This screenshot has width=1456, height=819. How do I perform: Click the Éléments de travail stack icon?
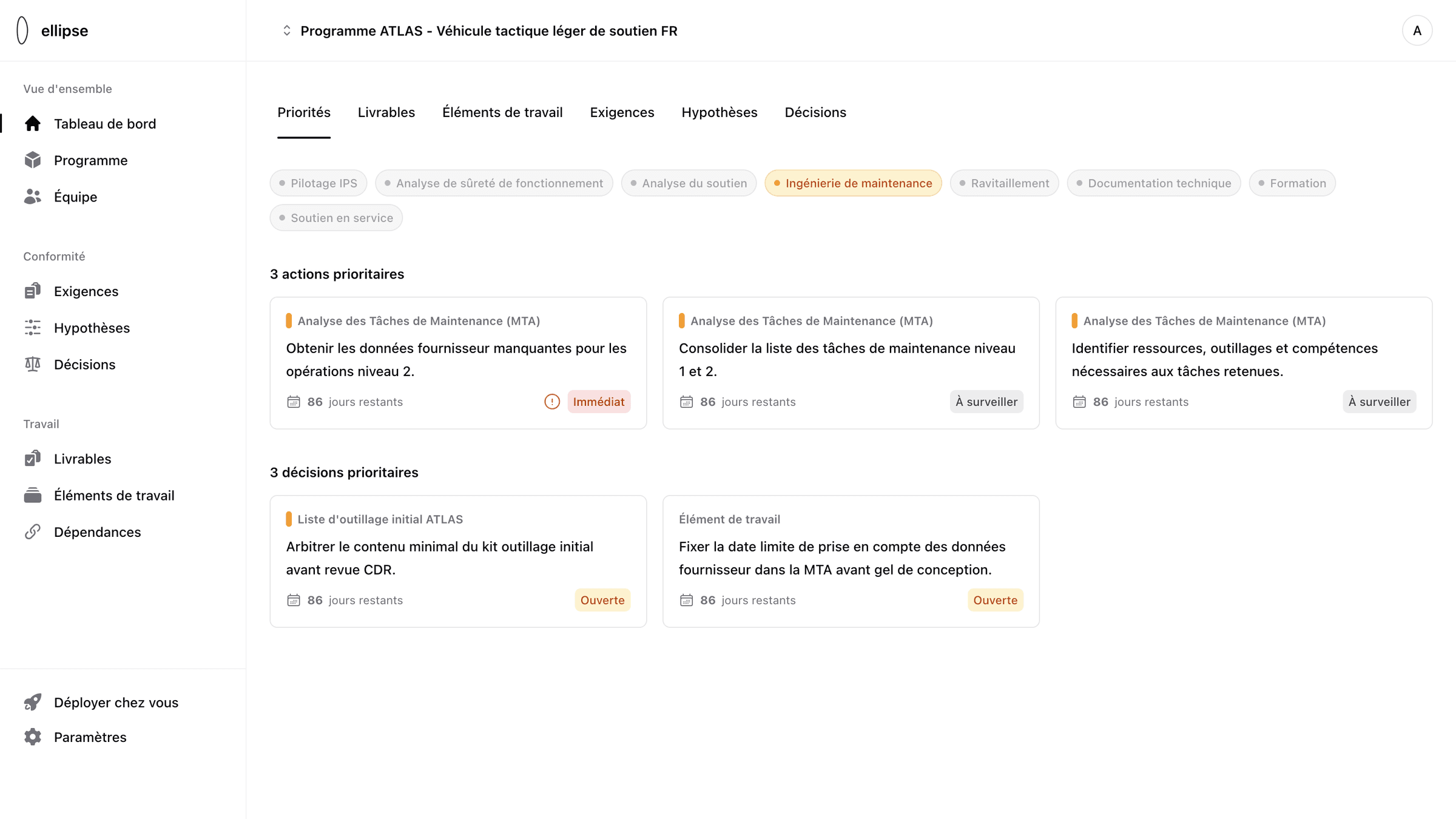(x=33, y=495)
